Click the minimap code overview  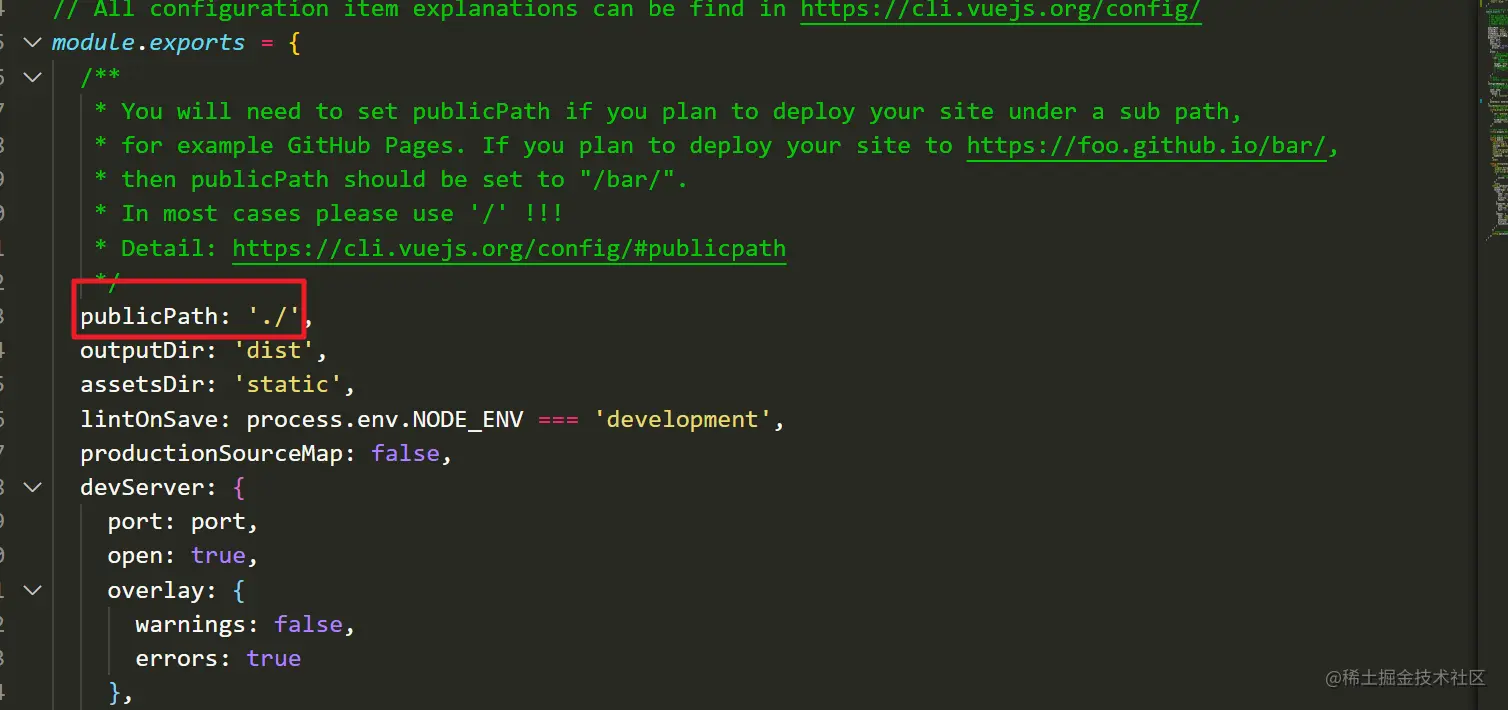pyautogui.click(x=1493, y=120)
